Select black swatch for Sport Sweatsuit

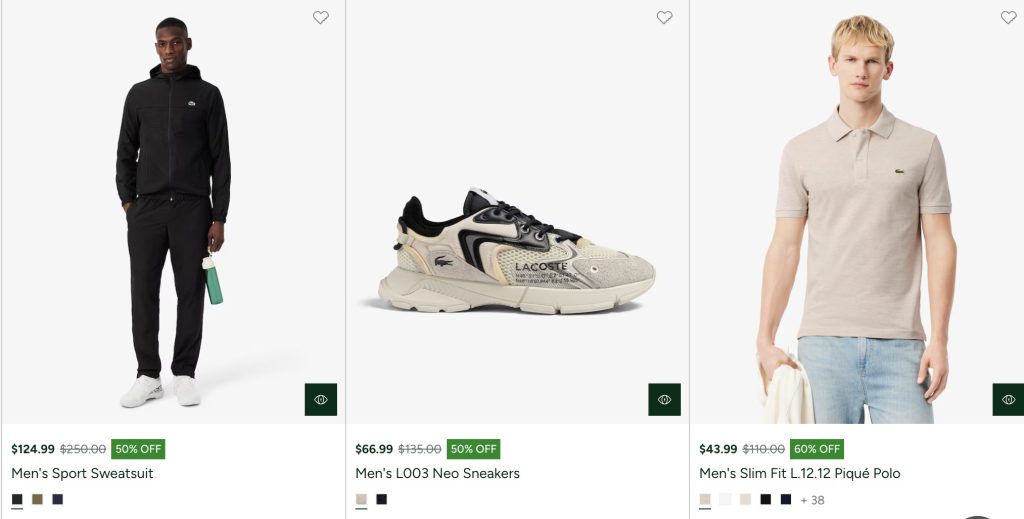pos(17,499)
